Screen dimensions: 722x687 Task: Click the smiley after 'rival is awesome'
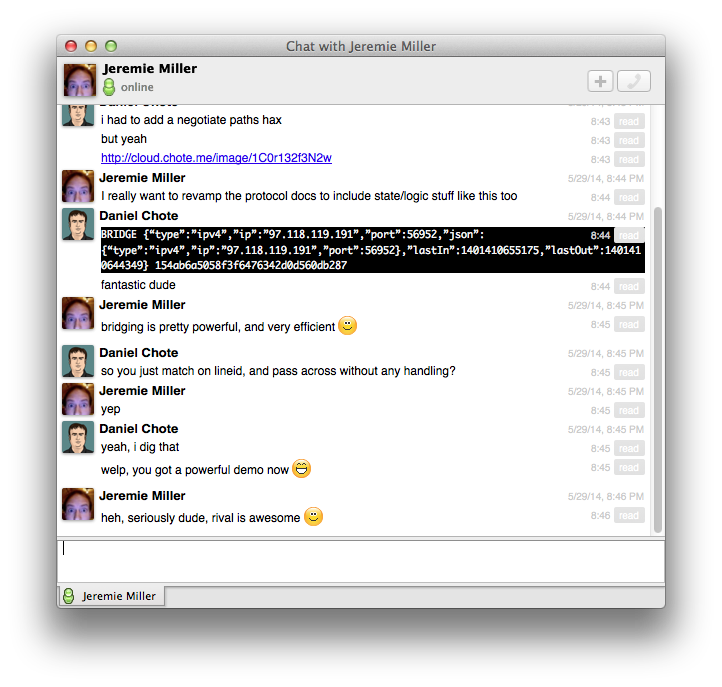coord(313,516)
